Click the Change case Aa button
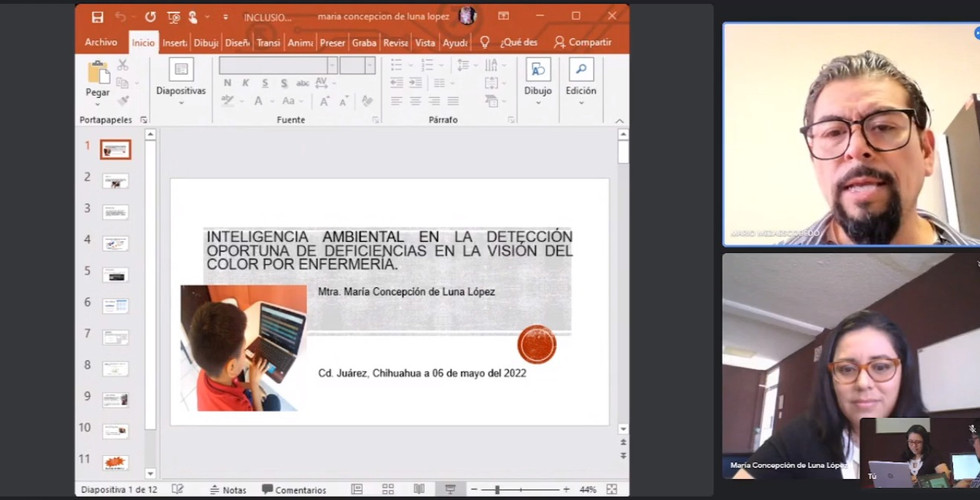 coord(288,101)
